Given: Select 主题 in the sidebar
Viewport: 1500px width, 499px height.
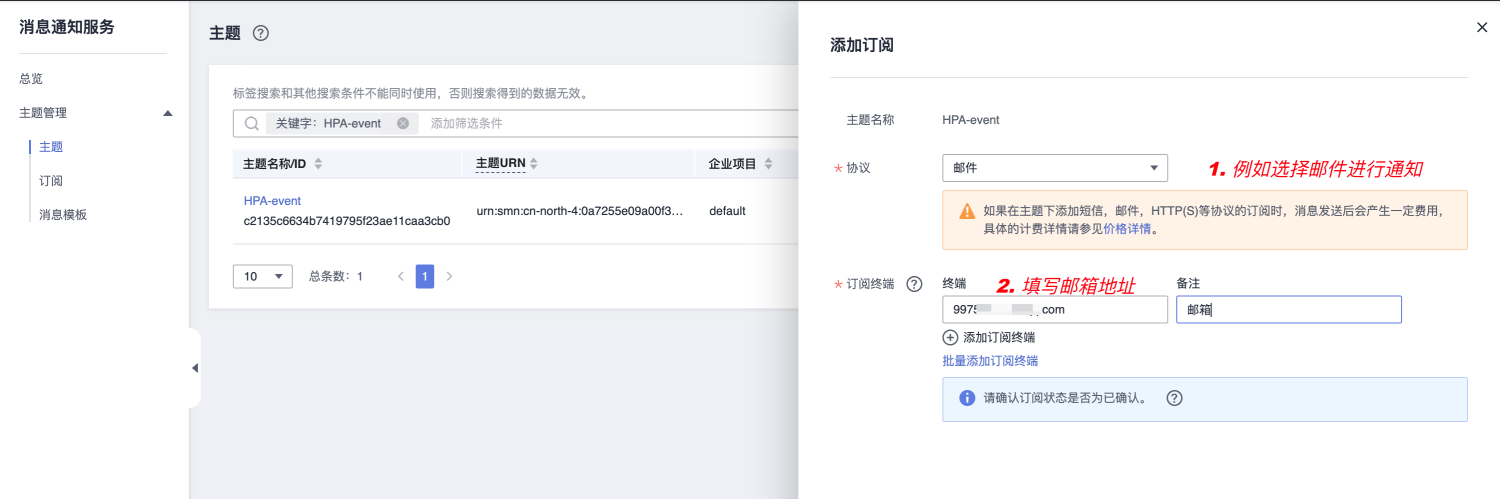Looking at the screenshot, I should point(51,147).
